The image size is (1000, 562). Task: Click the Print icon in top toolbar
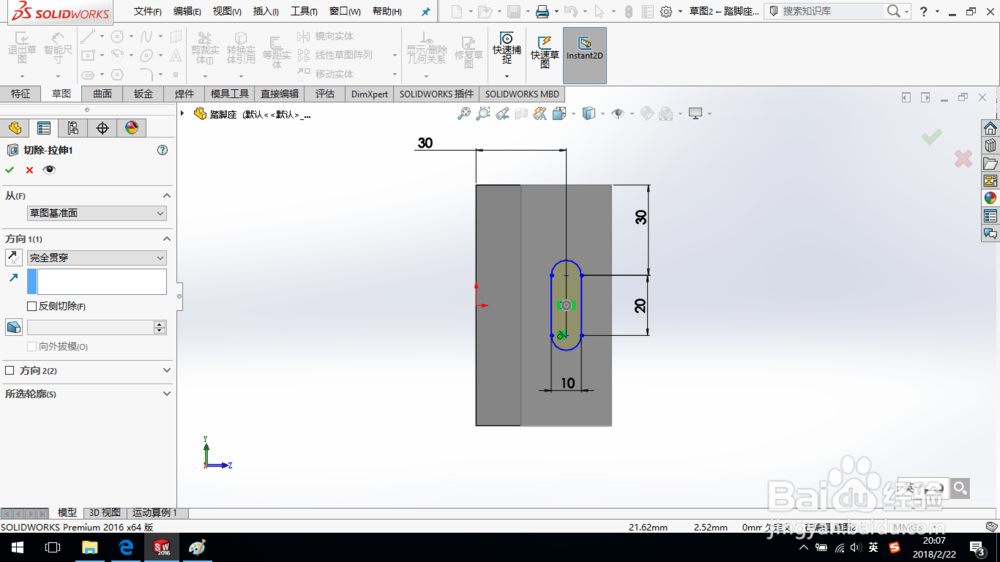click(542, 11)
